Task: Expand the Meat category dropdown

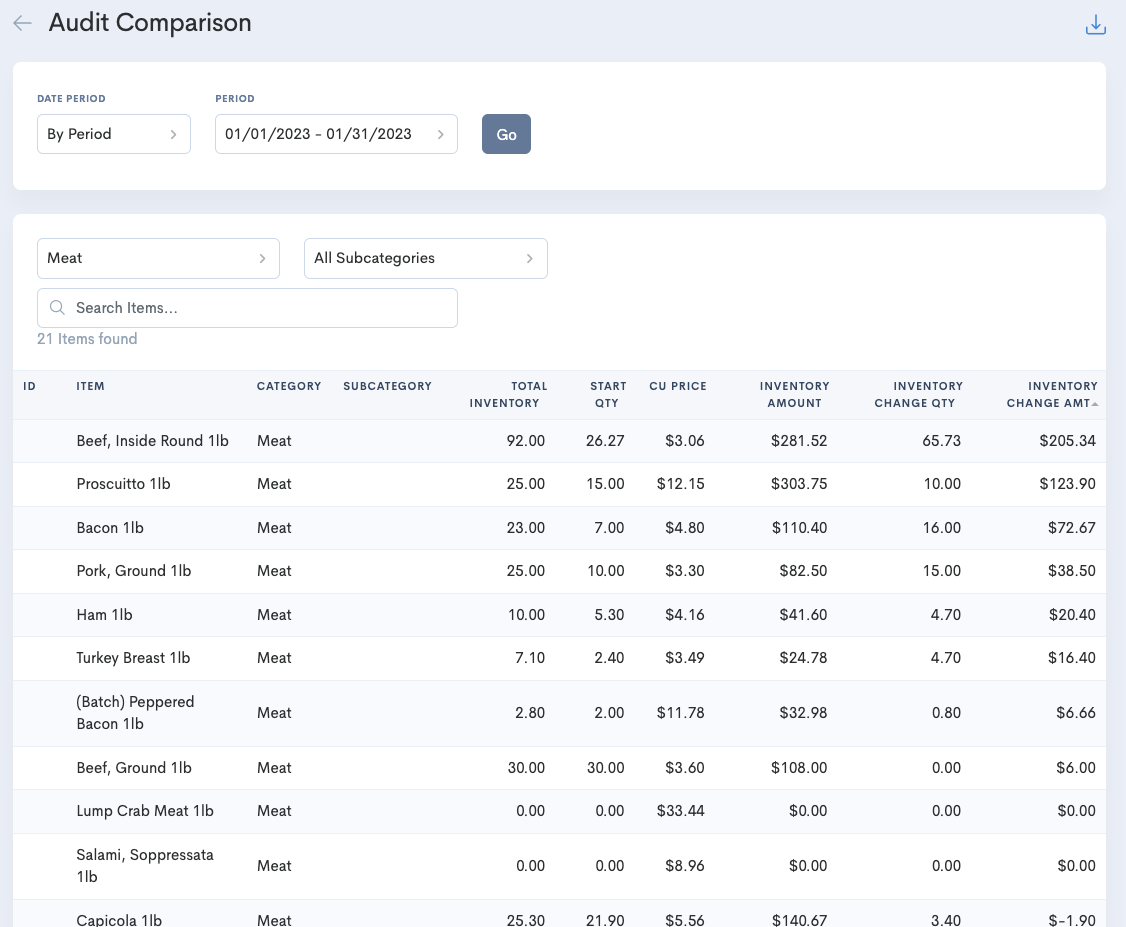Action: (x=158, y=258)
